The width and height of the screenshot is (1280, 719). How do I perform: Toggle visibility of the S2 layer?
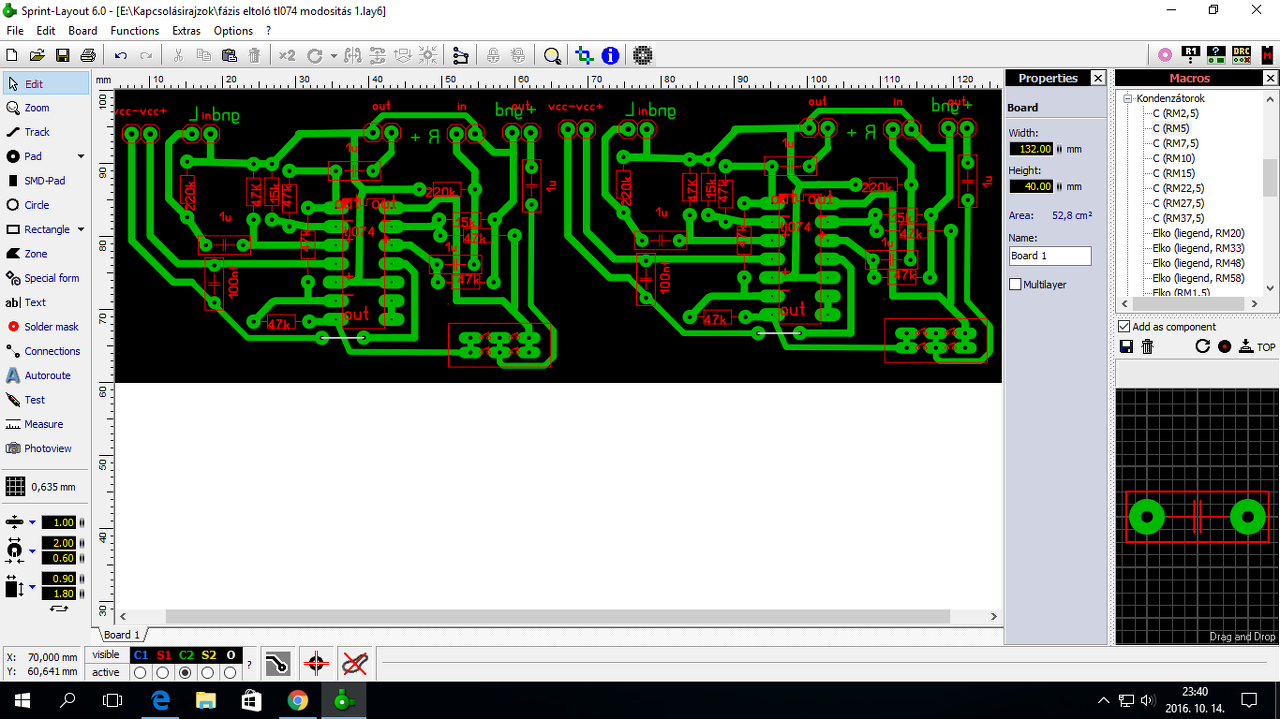point(208,655)
